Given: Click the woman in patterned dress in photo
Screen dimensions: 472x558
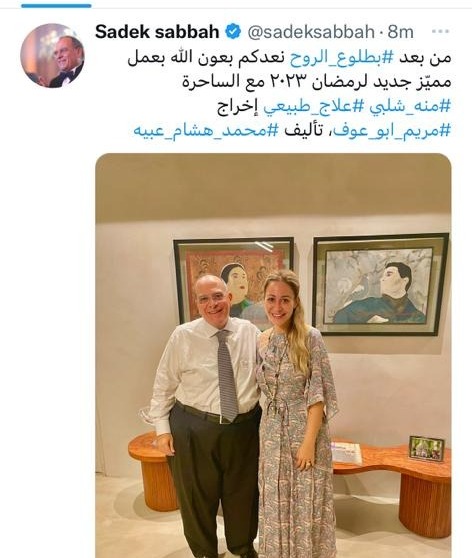Looking at the screenshot, I should [296, 415].
